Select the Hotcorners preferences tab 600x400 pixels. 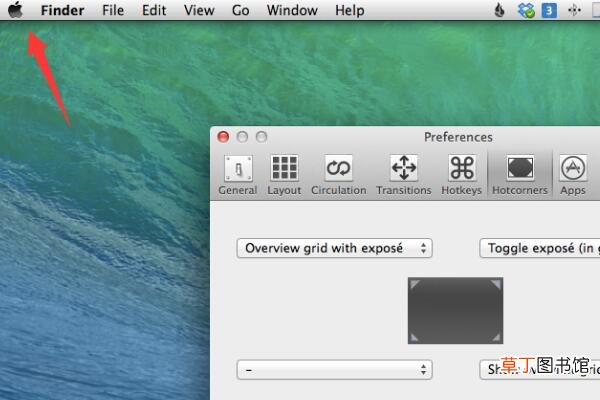tap(520, 175)
